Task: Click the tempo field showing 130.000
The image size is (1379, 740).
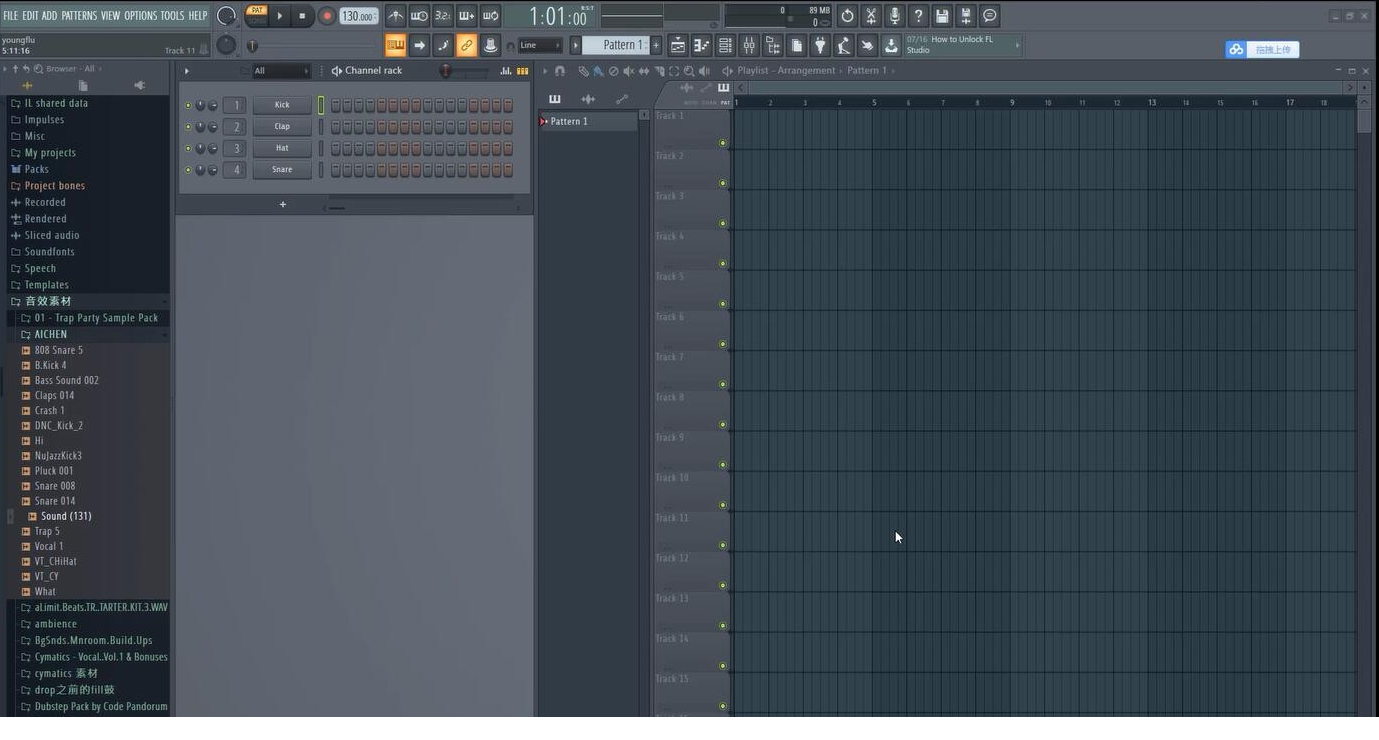Action: 358,16
